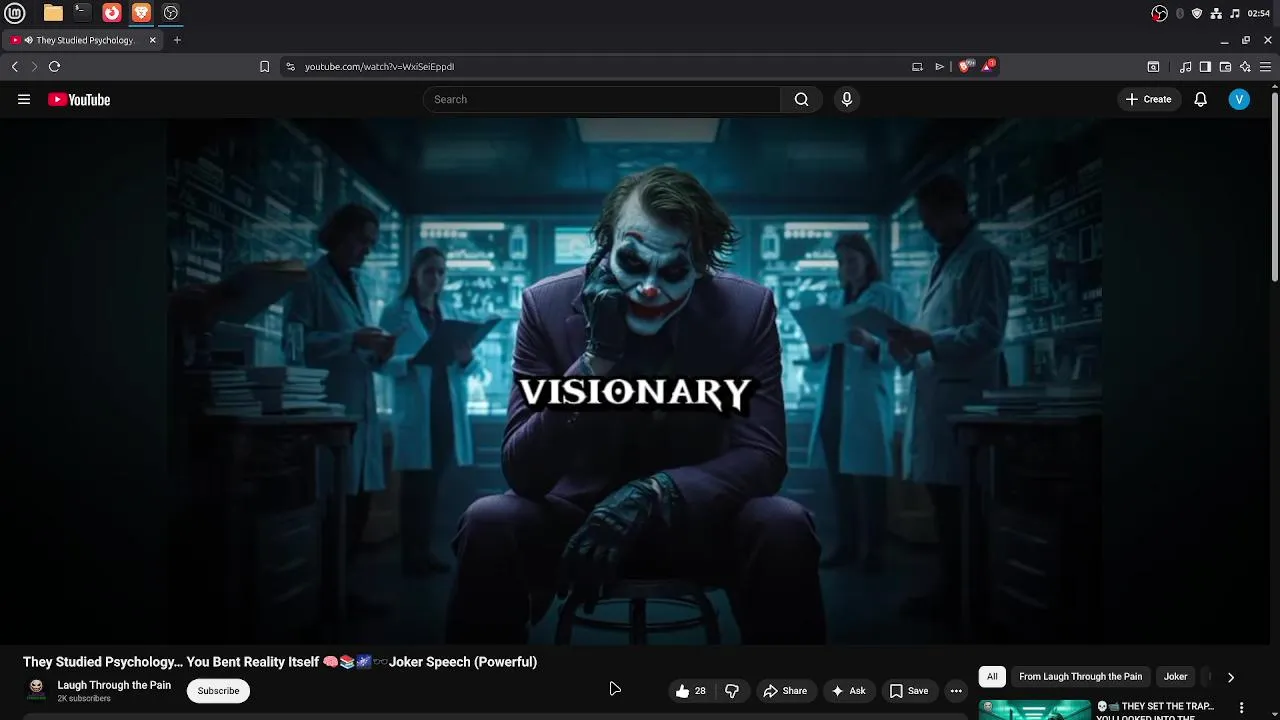Share this video
This screenshot has height=720, width=1280.
click(x=785, y=691)
